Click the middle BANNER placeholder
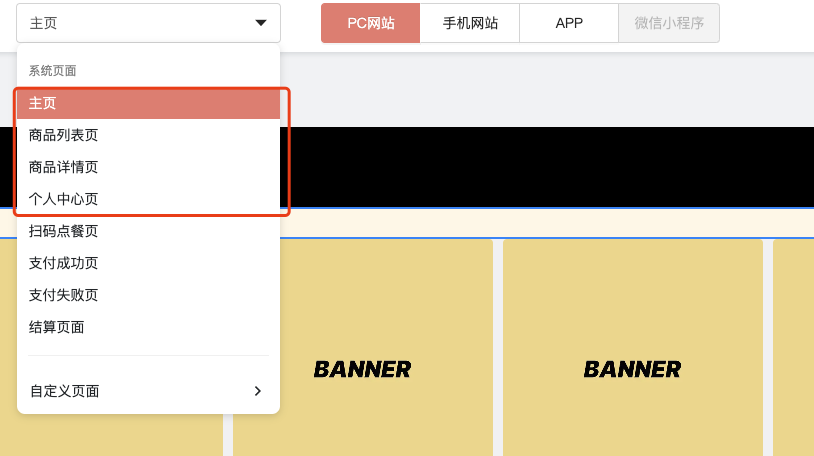The height and width of the screenshot is (456, 814). 362,348
